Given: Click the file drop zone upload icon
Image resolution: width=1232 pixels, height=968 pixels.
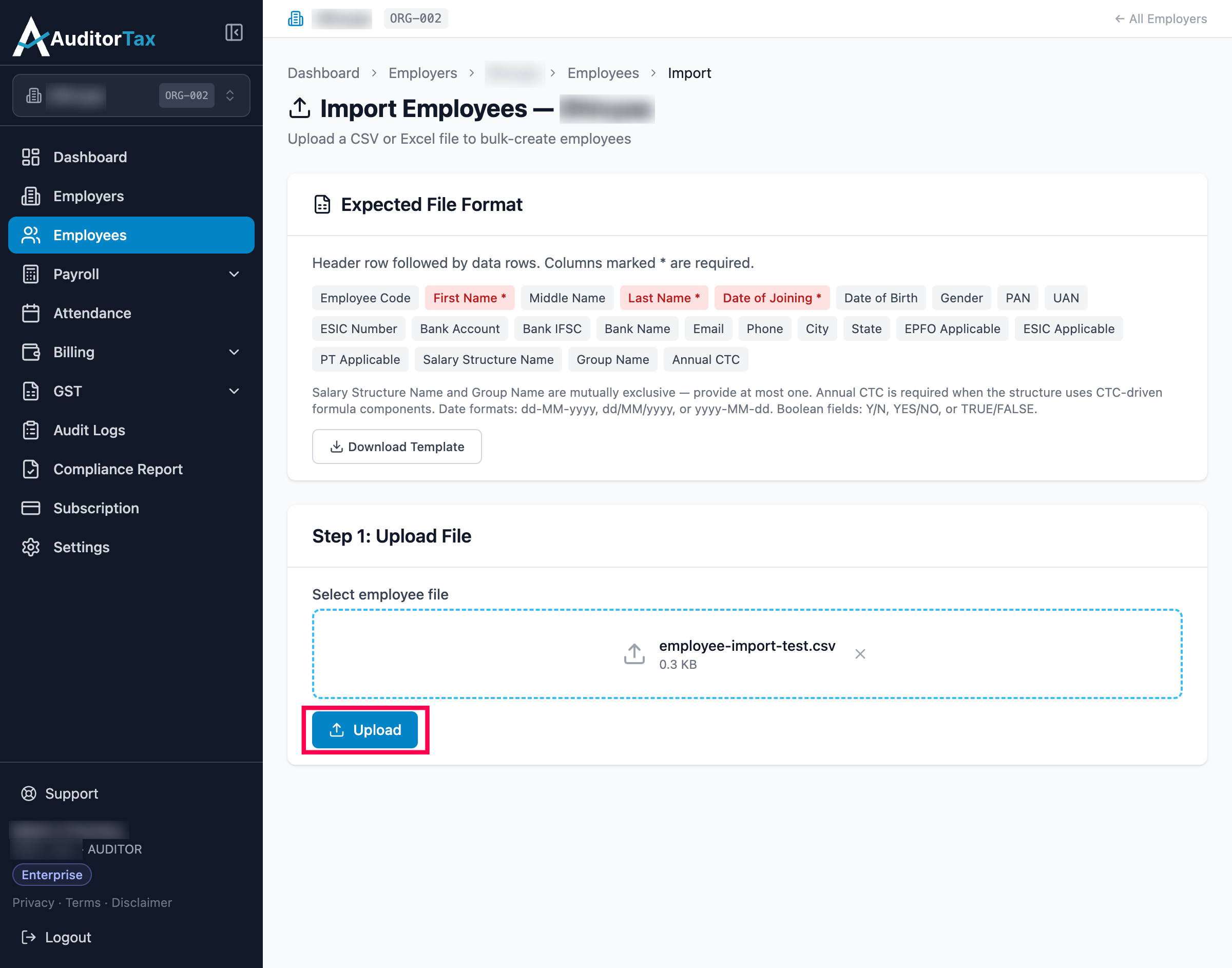Looking at the screenshot, I should (634, 654).
